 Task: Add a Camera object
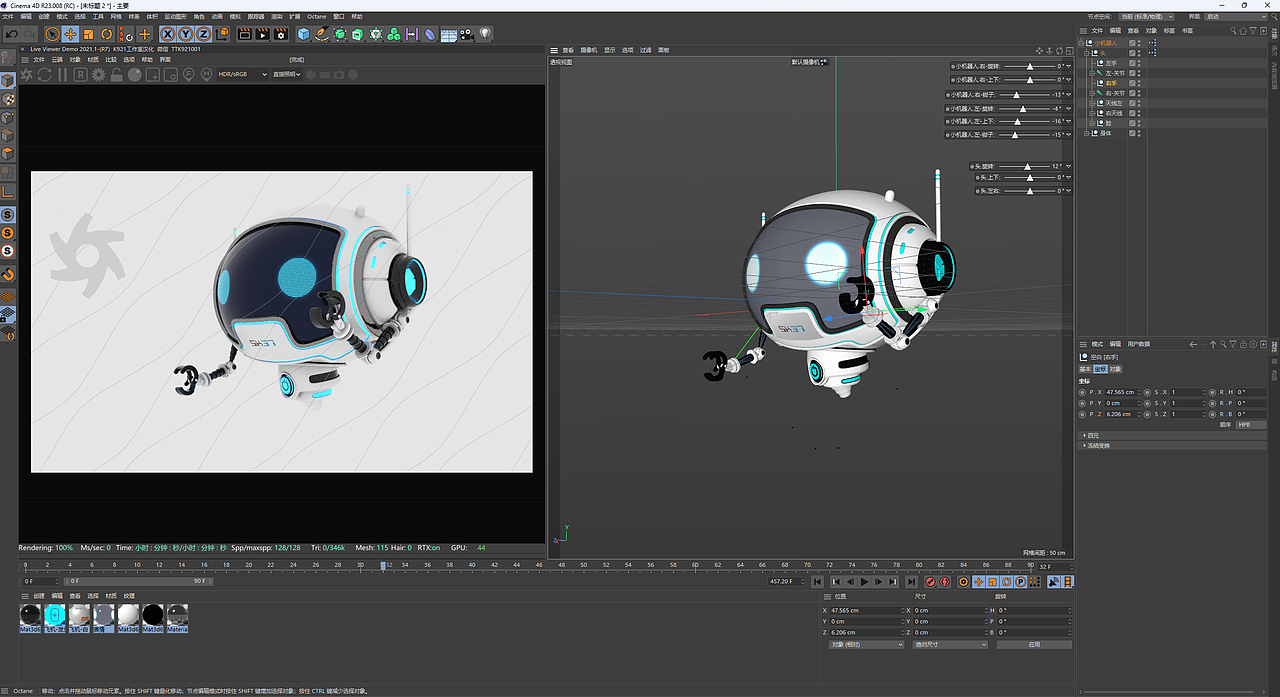click(467, 34)
